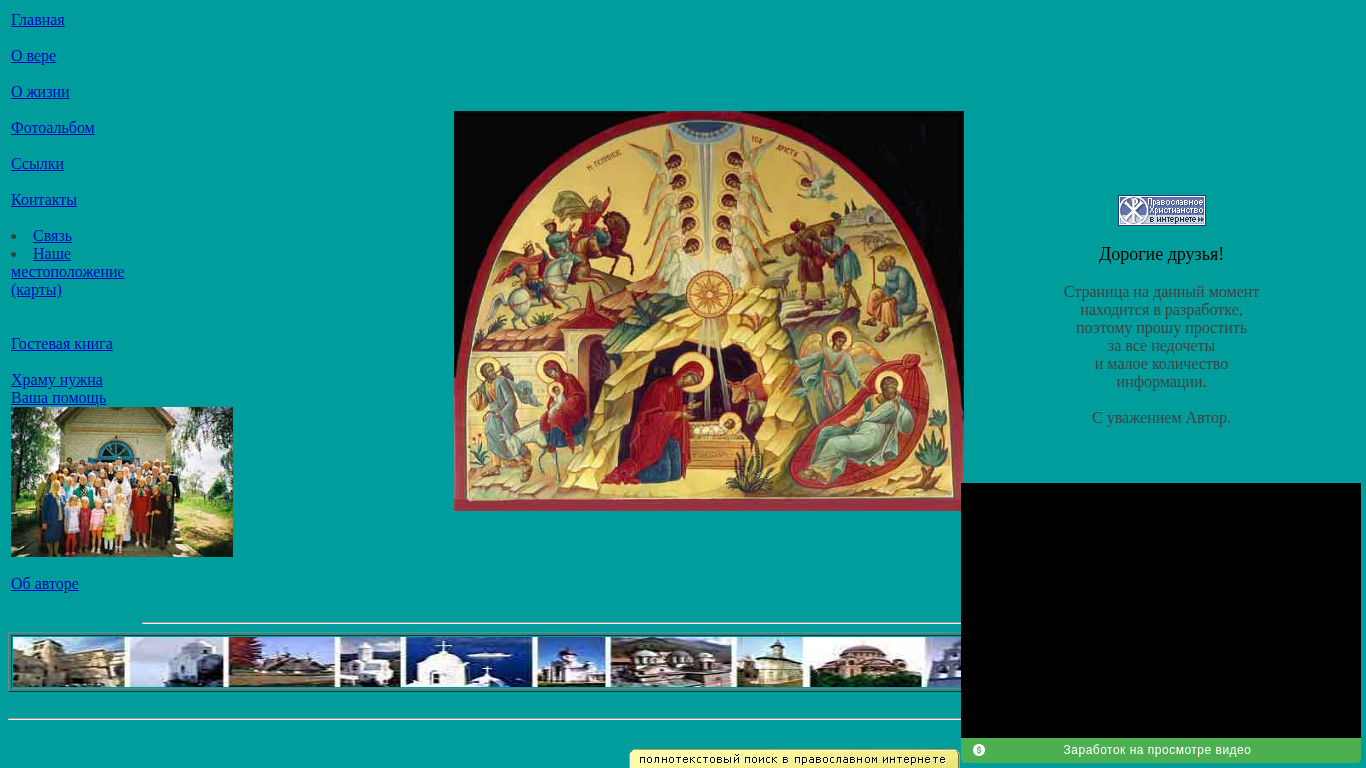Click the полнотекстовый поиск в православном интернете button

tap(794, 759)
